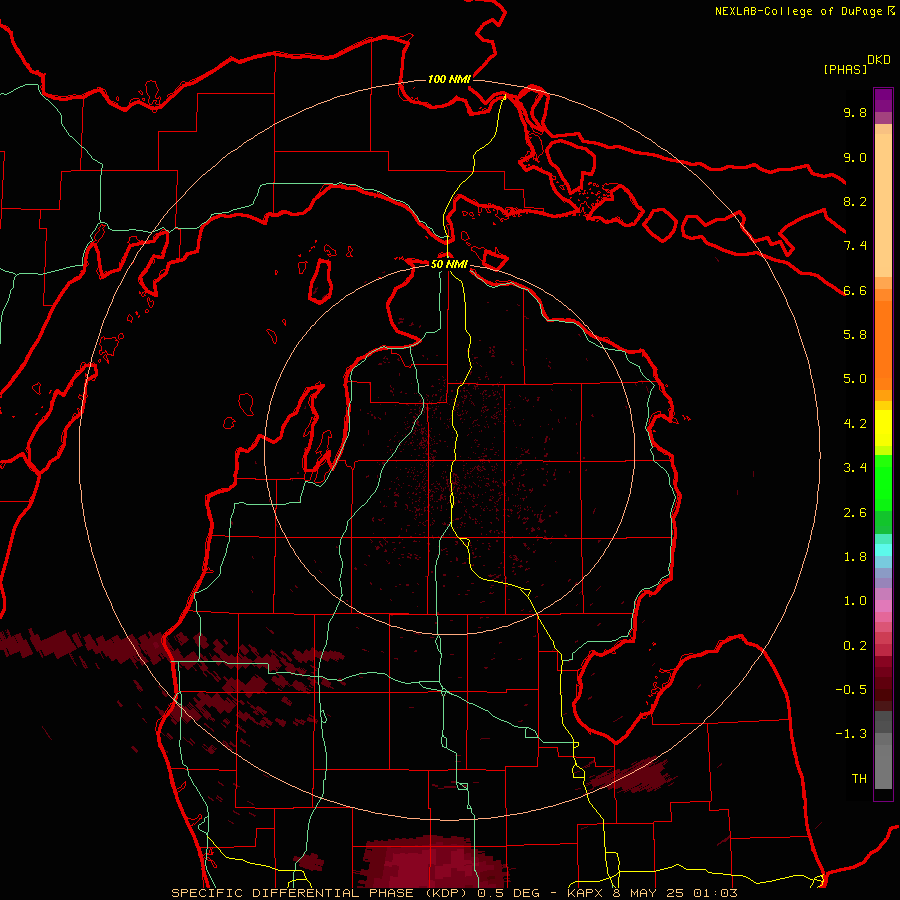Image resolution: width=900 pixels, height=900 pixels.
Task: Click the [PHAS] unit label
Action: [845, 69]
